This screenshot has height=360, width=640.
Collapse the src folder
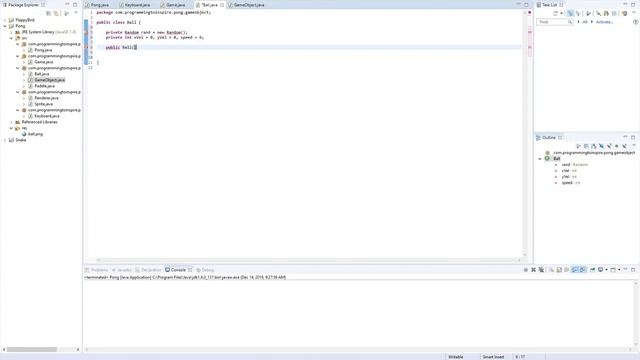point(11,38)
